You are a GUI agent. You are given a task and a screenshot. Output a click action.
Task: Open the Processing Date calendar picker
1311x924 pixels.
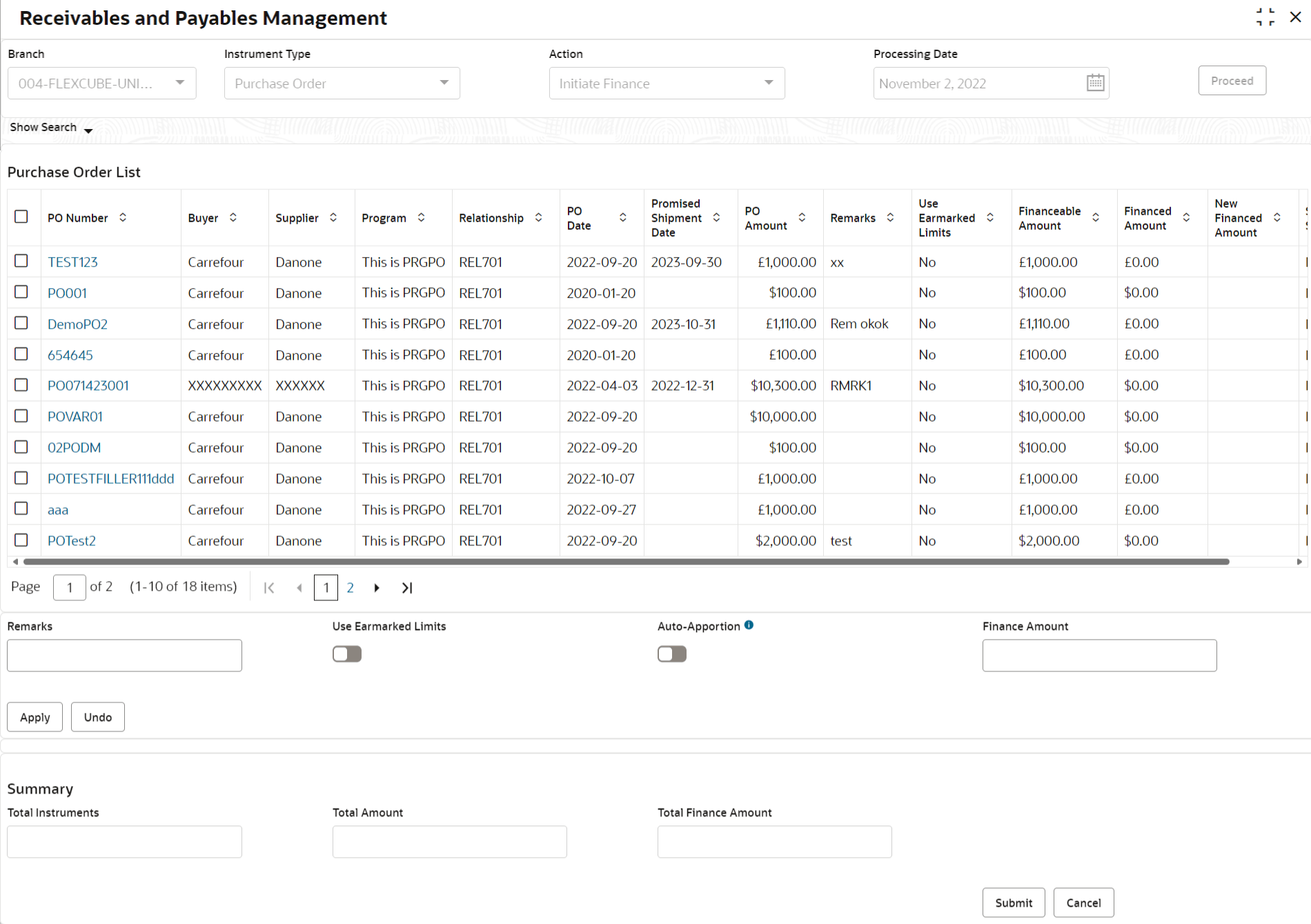1095,83
